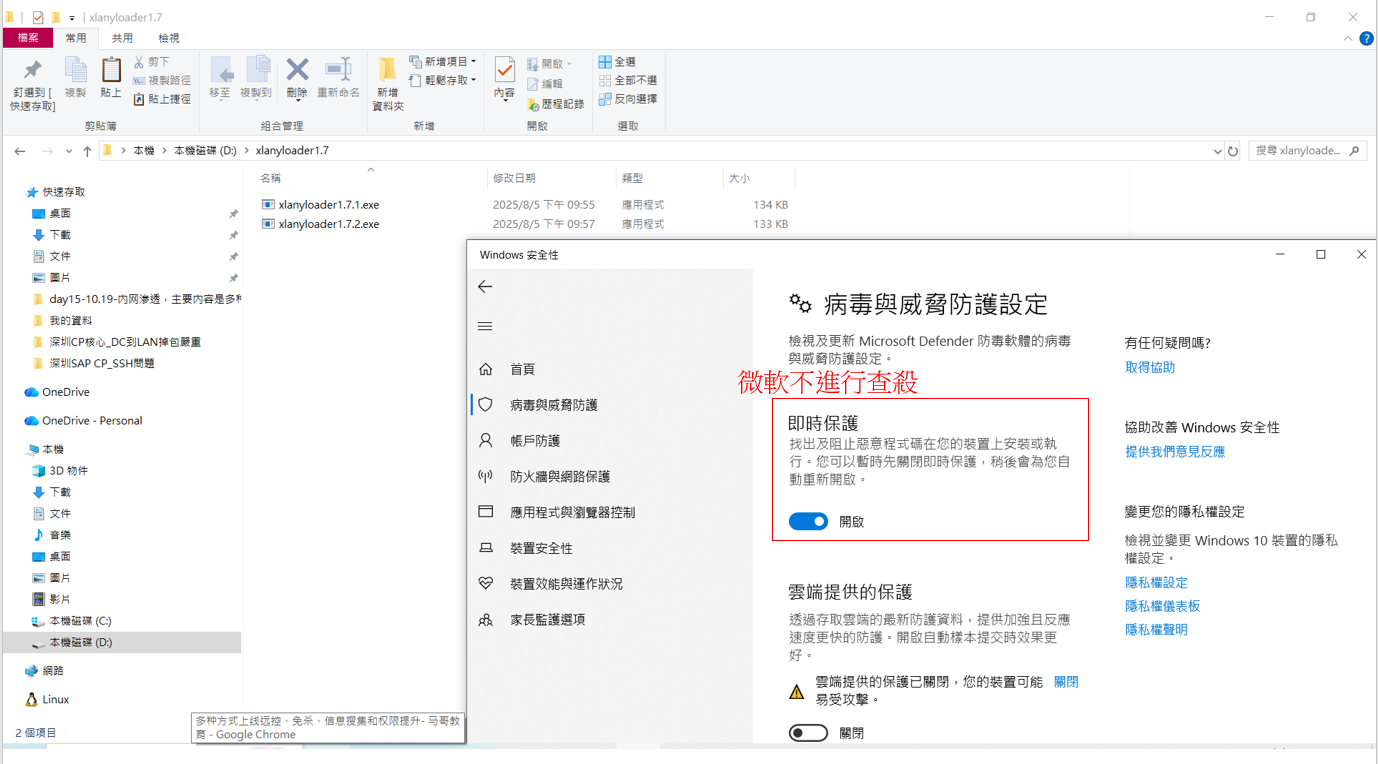Select 快速存取 in navigation pane
1378x764 pixels.
pos(64,192)
